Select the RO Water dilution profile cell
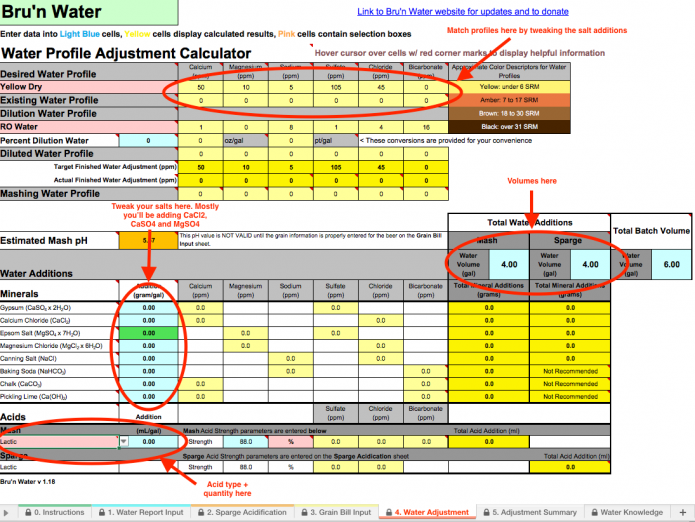Image resolution: width=695 pixels, height=522 pixels. pos(89,127)
